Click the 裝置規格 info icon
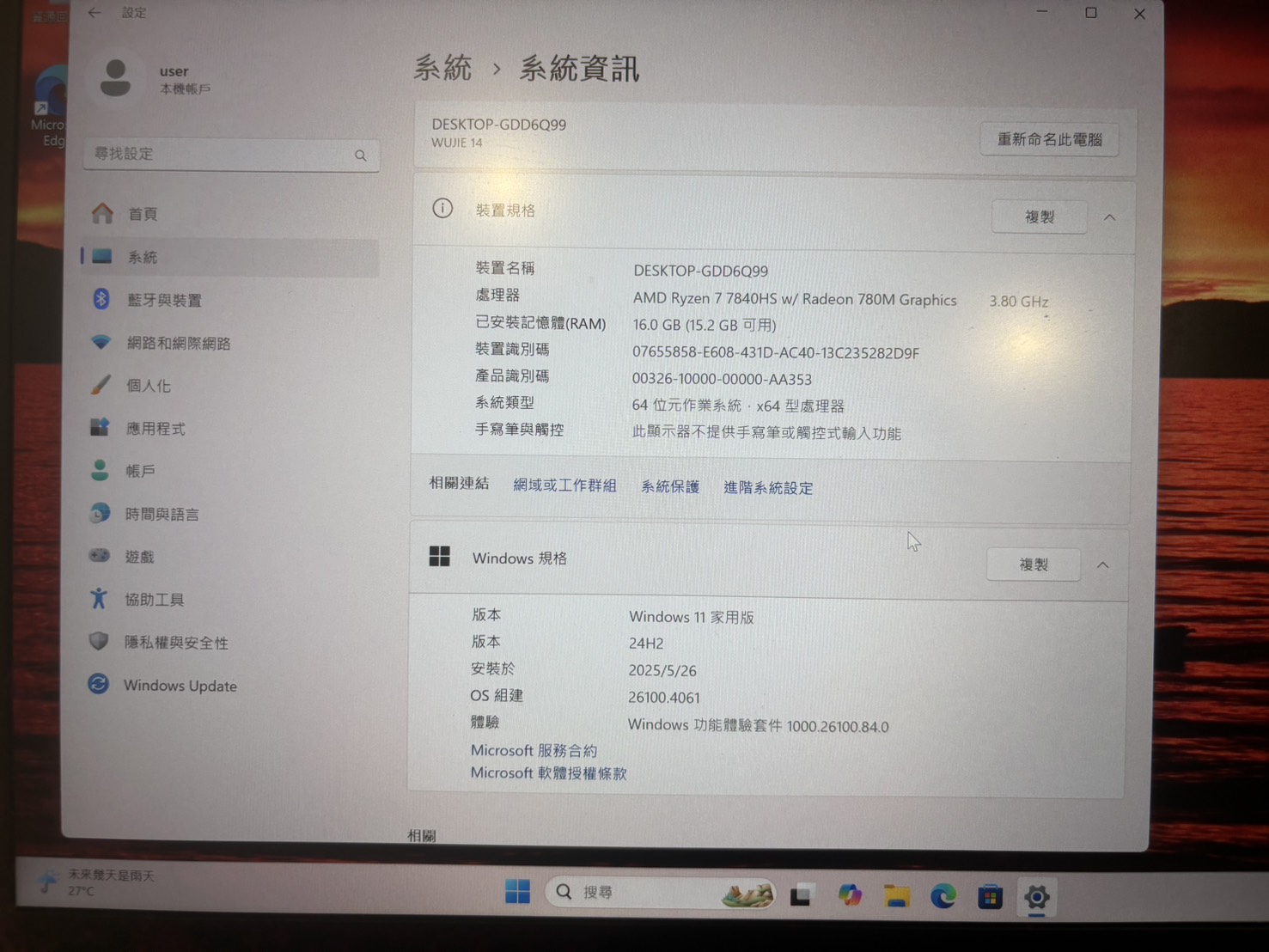Screen dimensions: 1269x952 442,209
